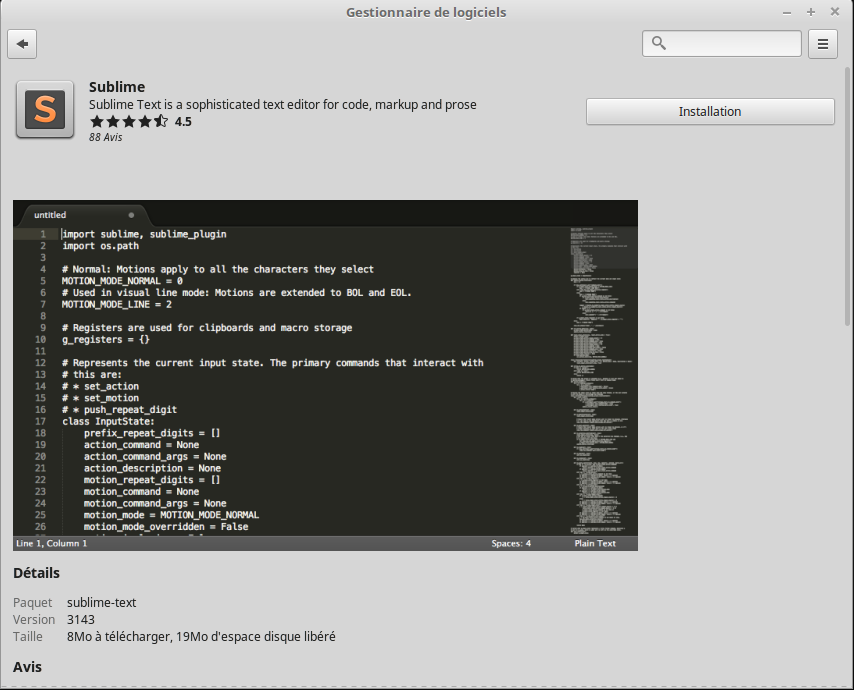Select the package name 'sublime-text'

[x=101, y=602]
